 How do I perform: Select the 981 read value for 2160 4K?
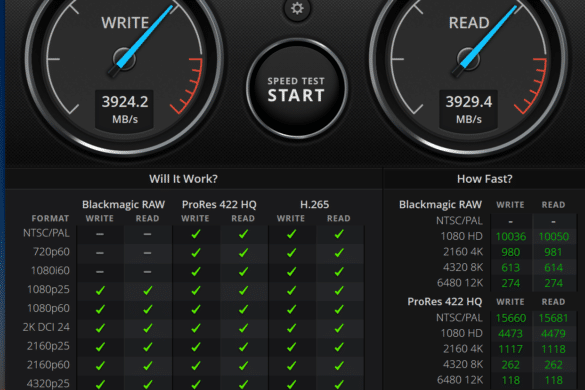(x=553, y=252)
